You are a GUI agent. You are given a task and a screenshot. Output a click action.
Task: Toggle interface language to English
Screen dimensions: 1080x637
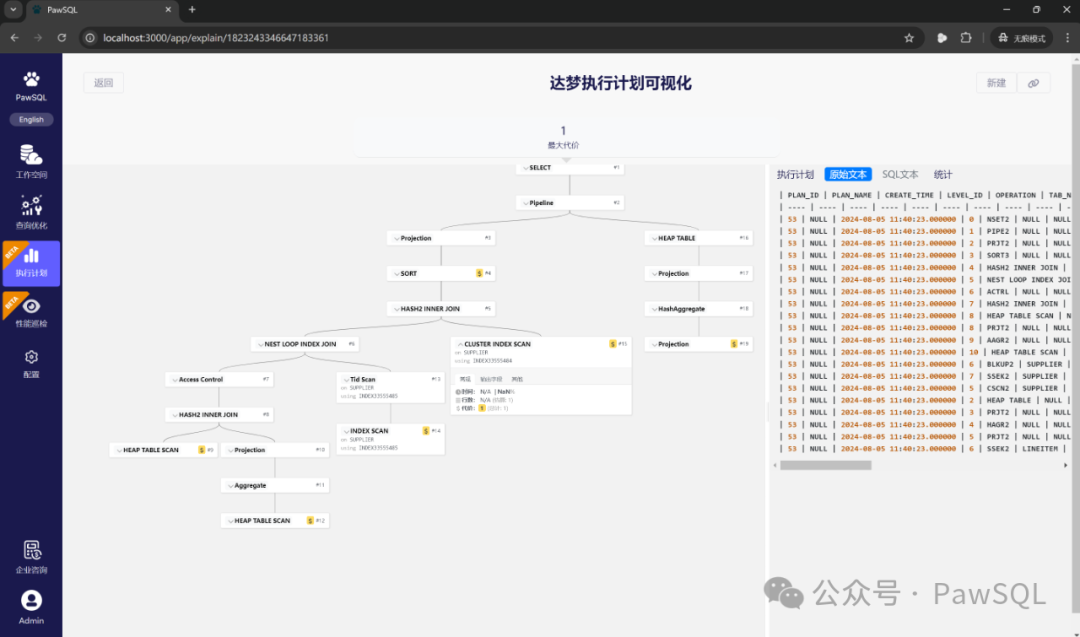point(31,119)
